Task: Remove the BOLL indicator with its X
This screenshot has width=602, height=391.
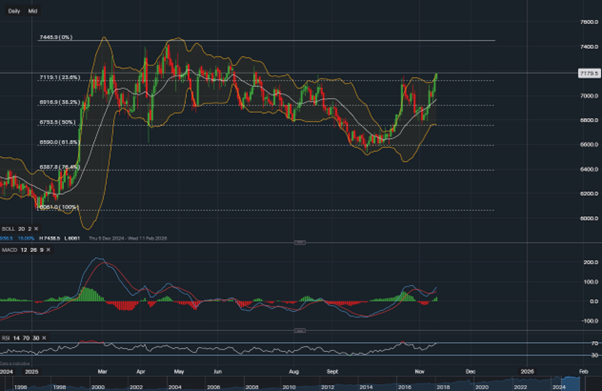Action: tap(36, 229)
